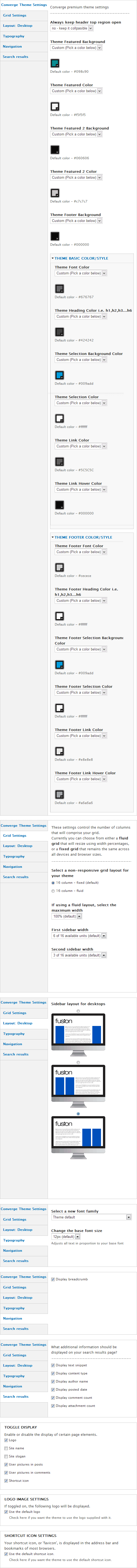Click the teal Theme Featured Background swatch
Screen dimensions: 137x1568
[55, 63]
